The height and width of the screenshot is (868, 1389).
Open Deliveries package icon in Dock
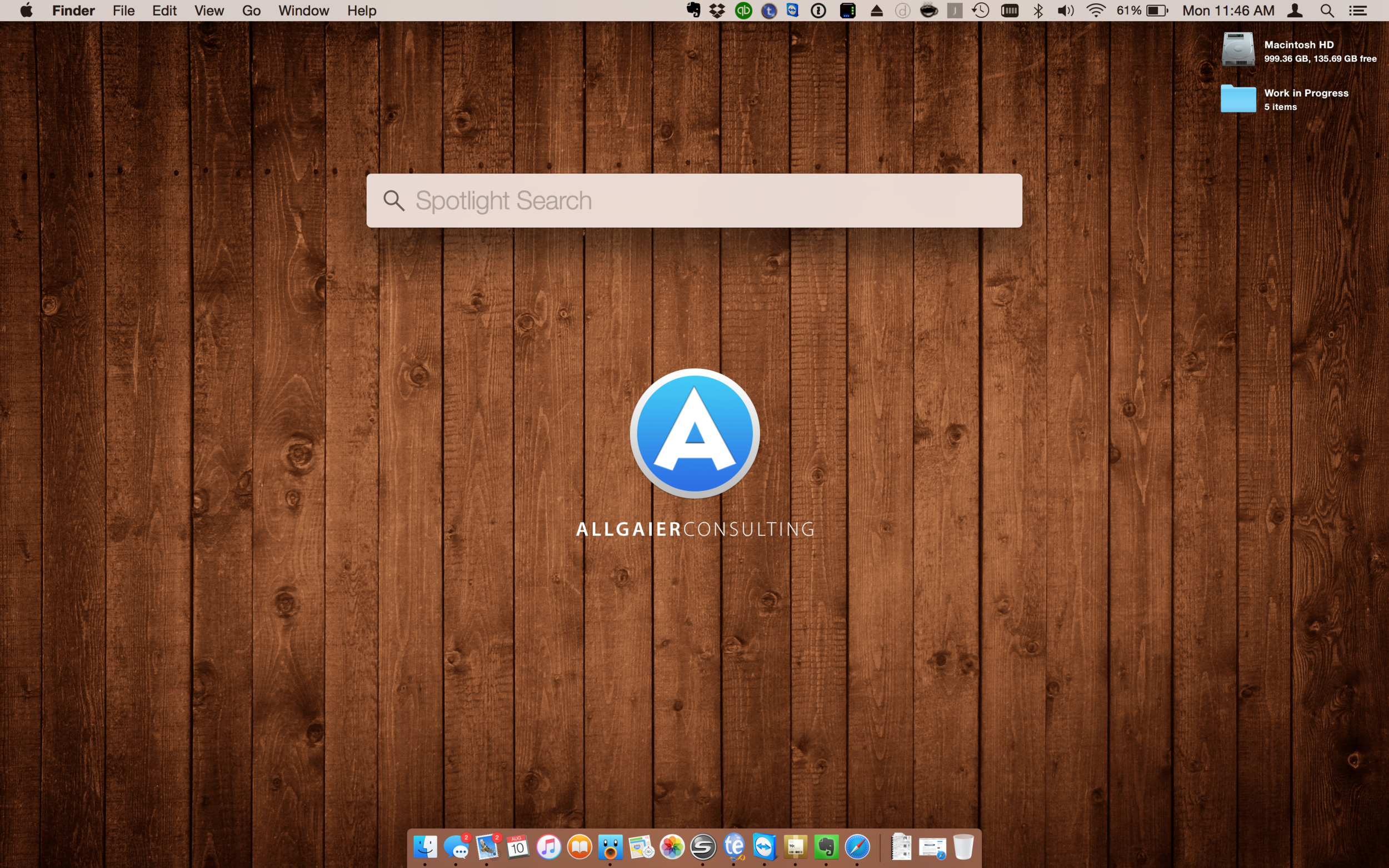pos(796,846)
